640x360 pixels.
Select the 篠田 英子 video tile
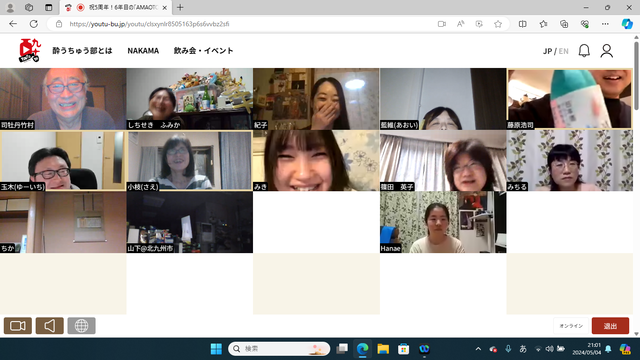pyautogui.click(x=443, y=160)
